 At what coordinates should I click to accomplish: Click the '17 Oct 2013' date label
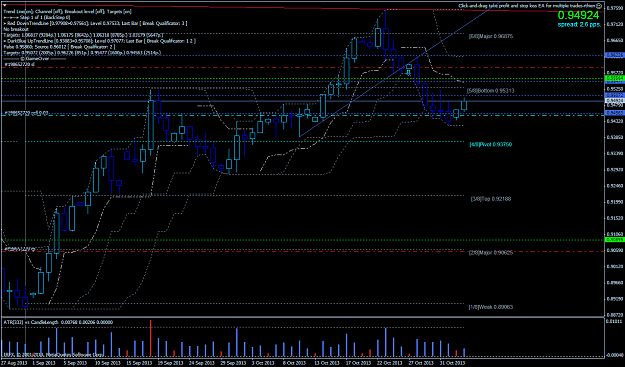point(358,363)
